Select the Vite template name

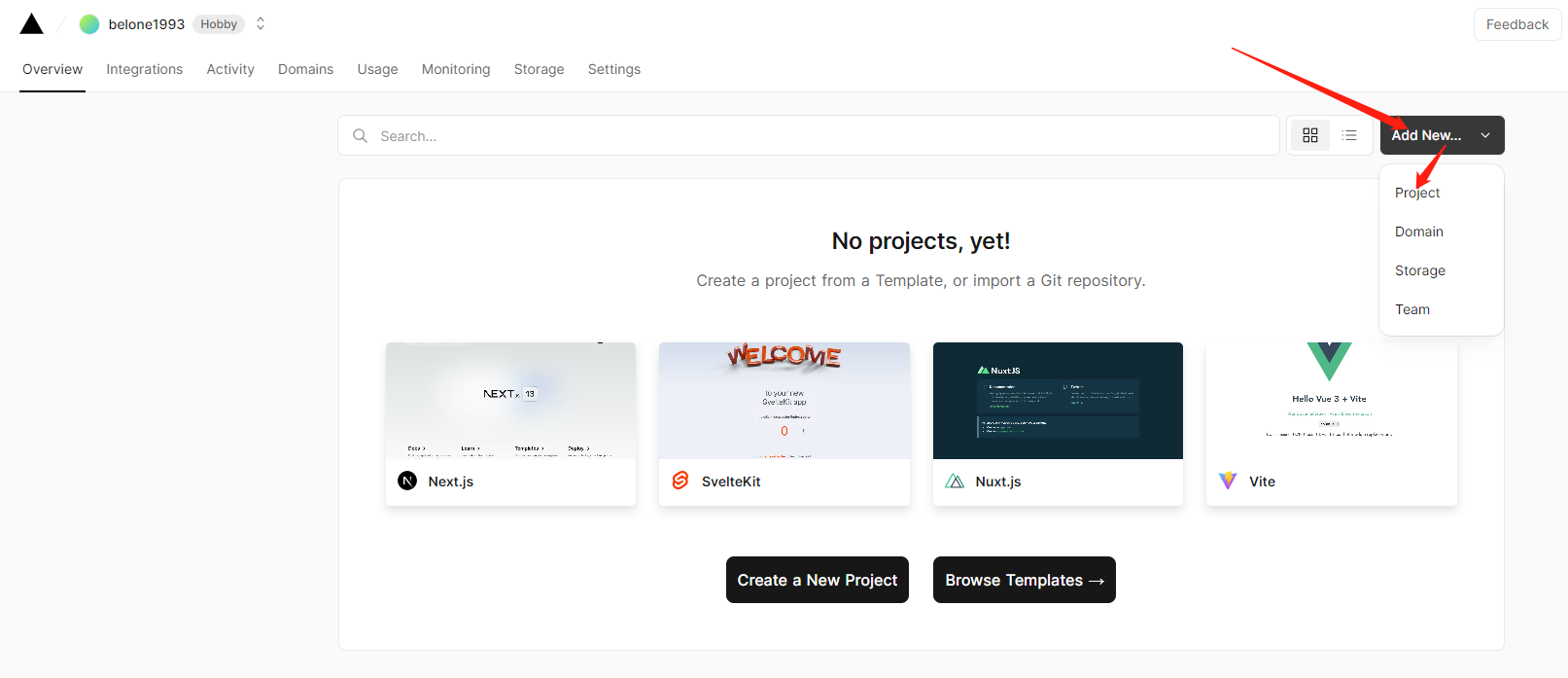[x=1262, y=482]
